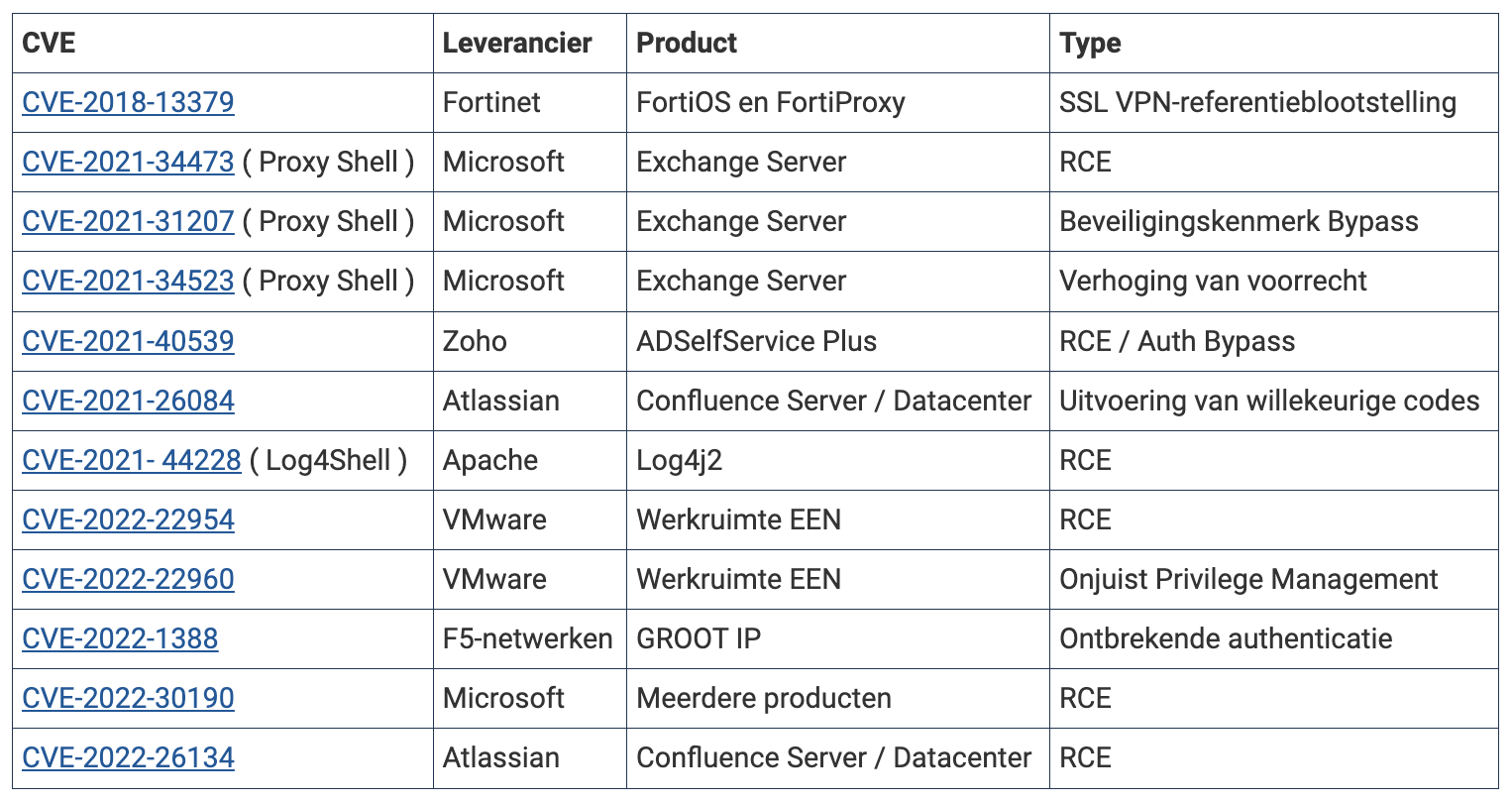Screen dimensions: 1512x805
Task: Click the CVE-2021-34473 Proxy Shell link
Action: [128, 163]
